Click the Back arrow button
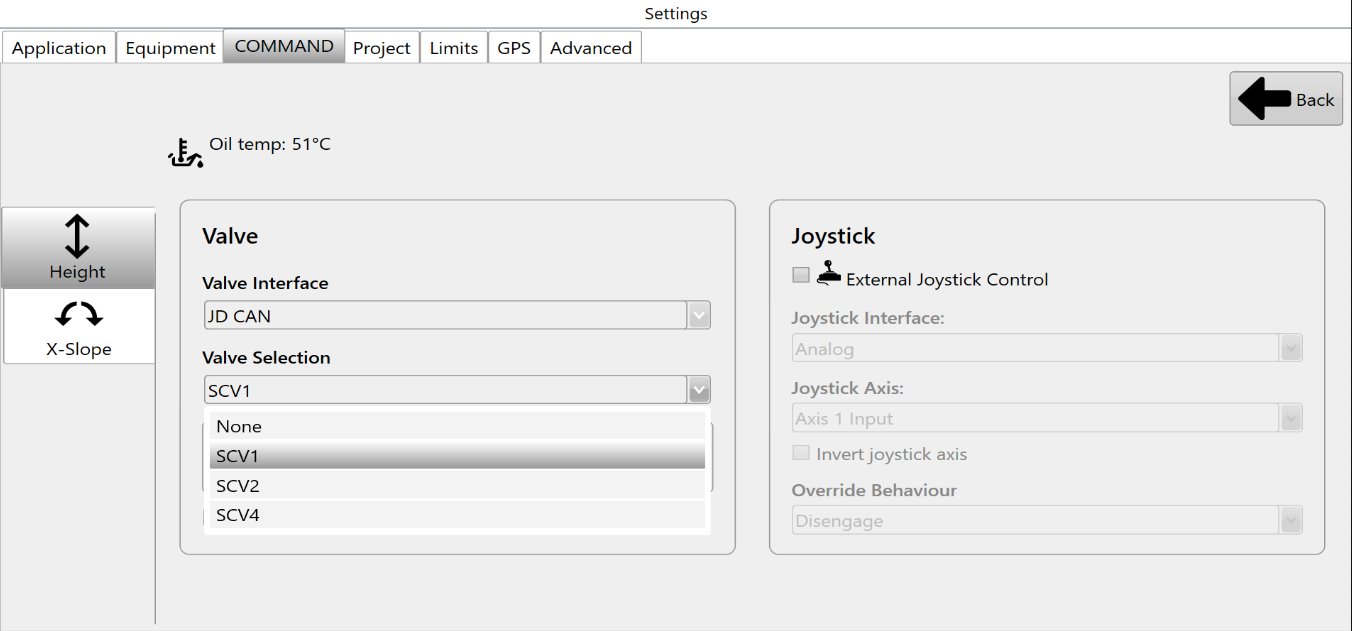Viewport: 1352px width, 631px height. click(x=1286, y=99)
